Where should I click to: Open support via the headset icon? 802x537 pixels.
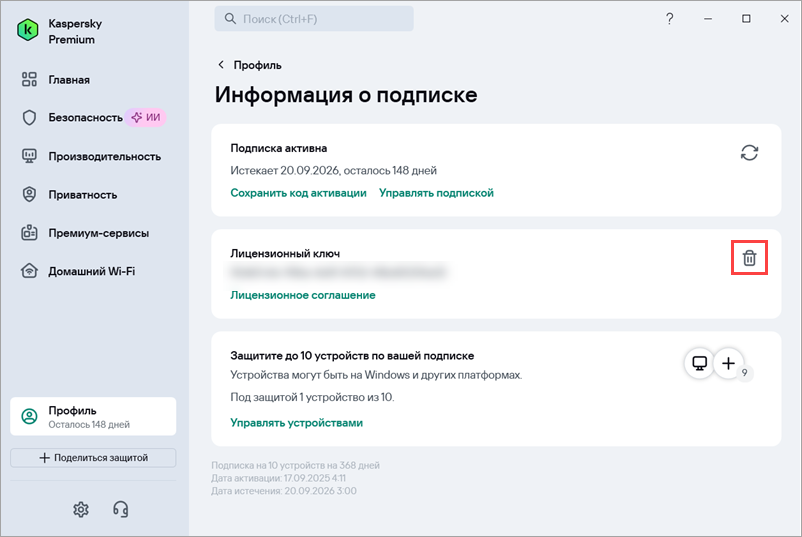point(121,509)
